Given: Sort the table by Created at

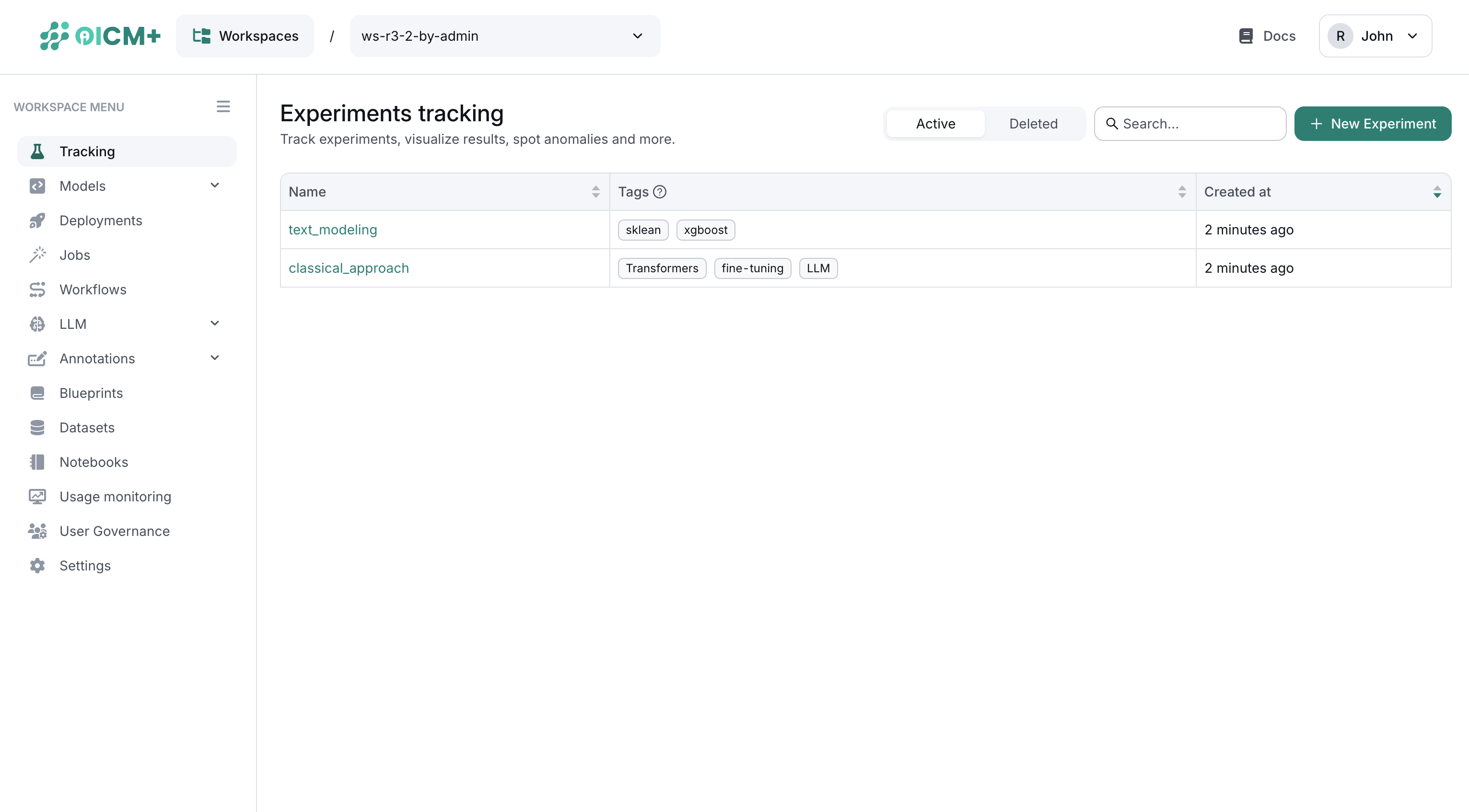Looking at the screenshot, I should click(1436, 192).
